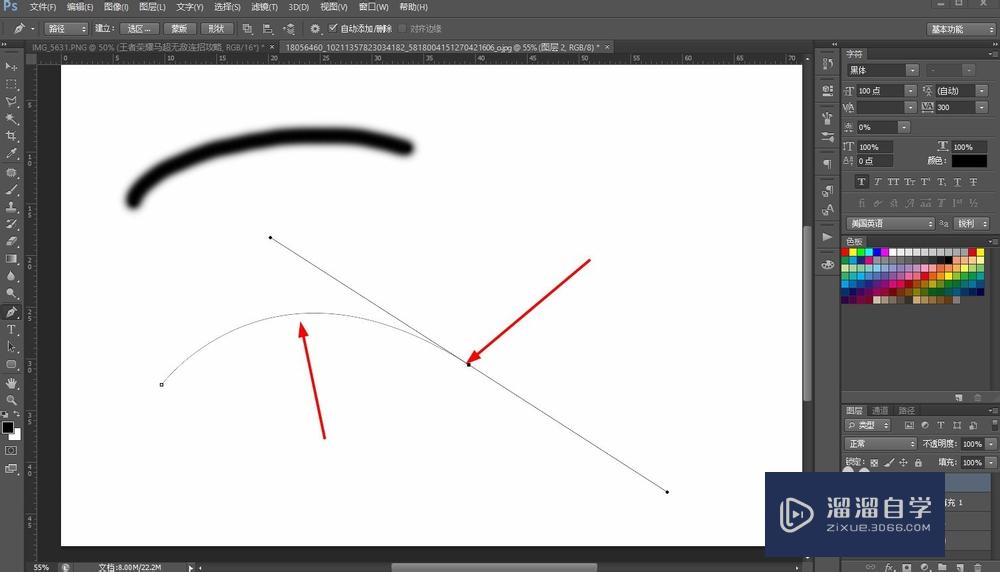Select the Blur tool

[x=11, y=275]
